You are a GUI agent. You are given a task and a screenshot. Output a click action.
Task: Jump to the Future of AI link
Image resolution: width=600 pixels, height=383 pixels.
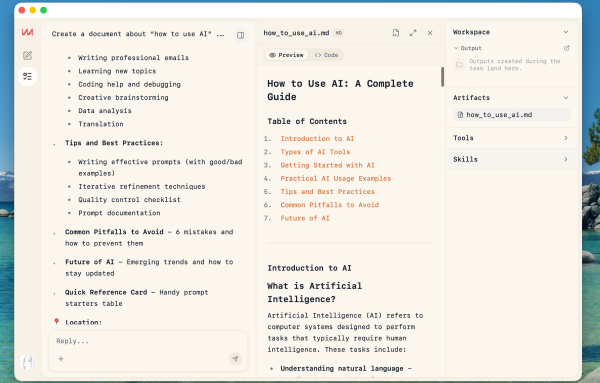[x=305, y=218]
